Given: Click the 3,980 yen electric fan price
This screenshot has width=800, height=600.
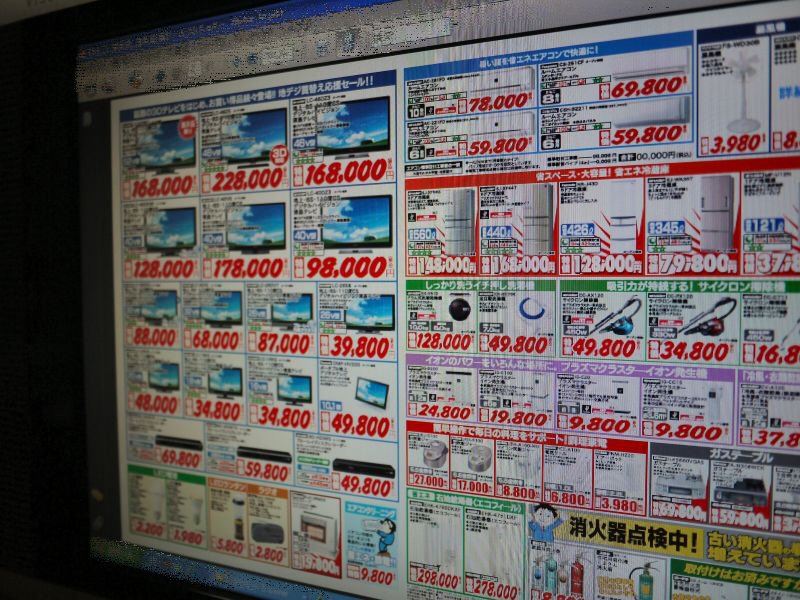Looking at the screenshot, I should click(x=737, y=144).
